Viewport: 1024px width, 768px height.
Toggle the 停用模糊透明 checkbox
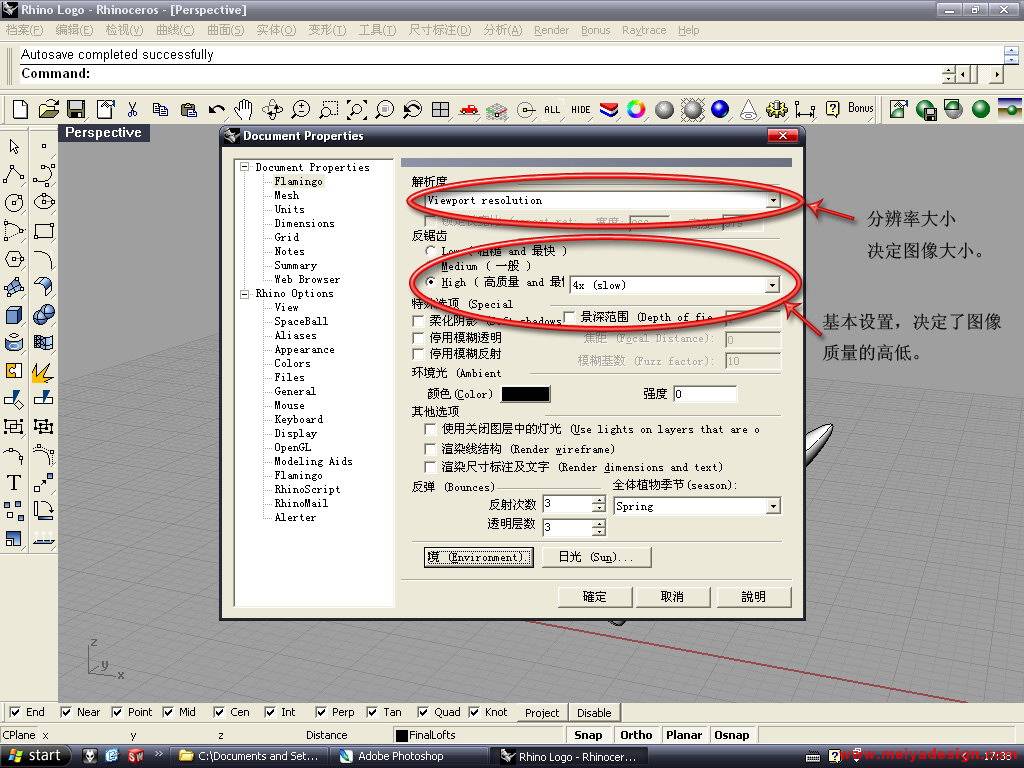pos(418,337)
